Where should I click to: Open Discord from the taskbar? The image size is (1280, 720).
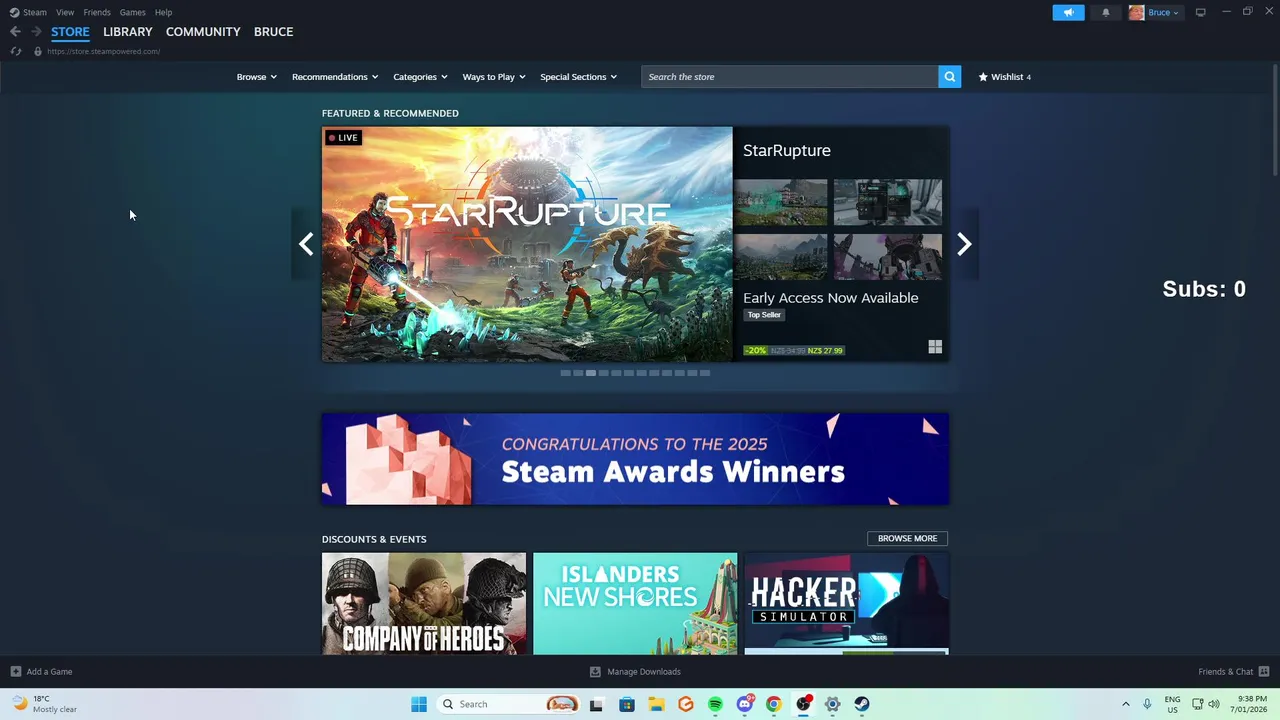745,704
